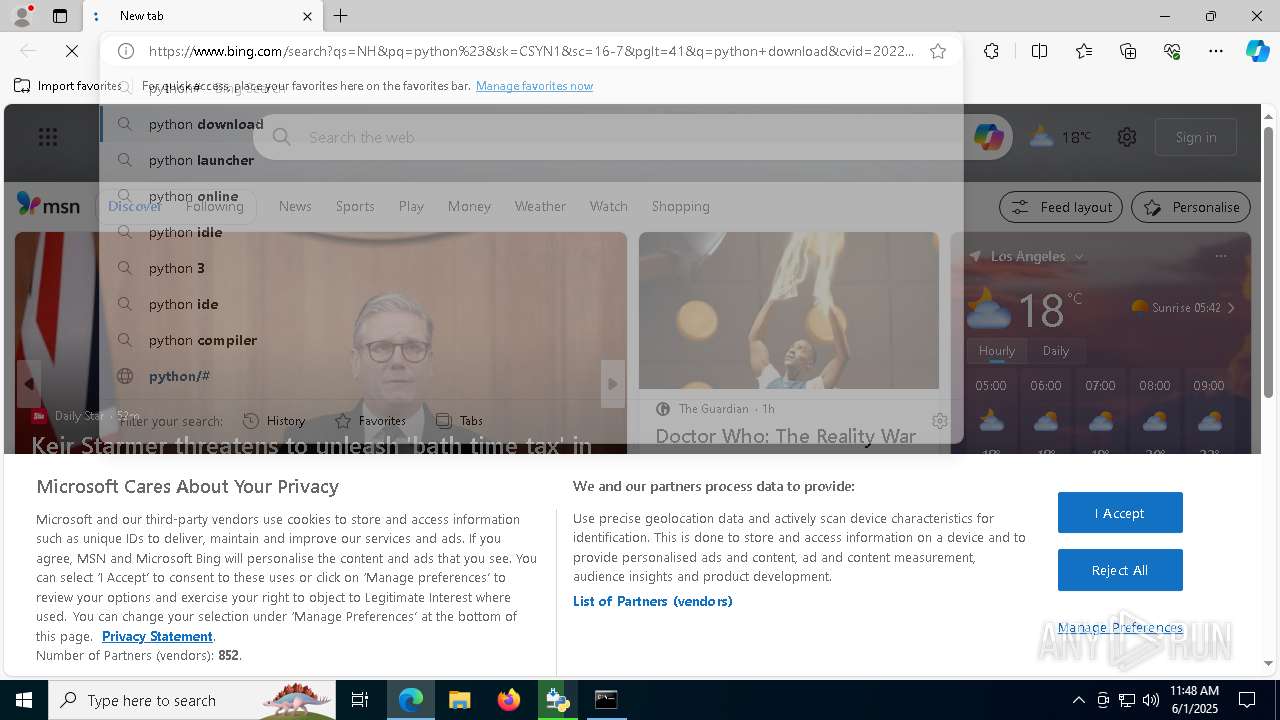This screenshot has height=720, width=1280.
Task: Open Windows Start menu
Action: 24,700
